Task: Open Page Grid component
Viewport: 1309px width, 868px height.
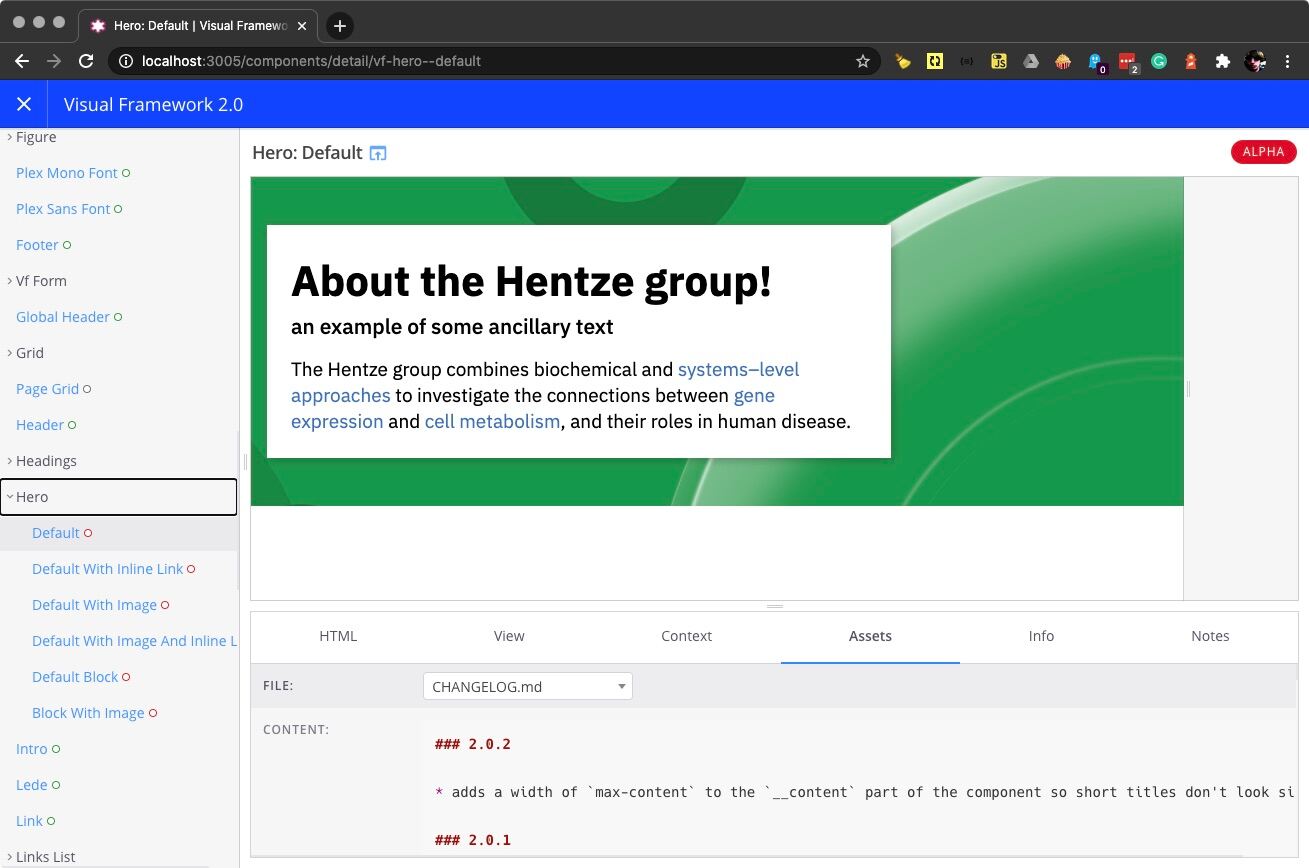Action: click(x=47, y=389)
